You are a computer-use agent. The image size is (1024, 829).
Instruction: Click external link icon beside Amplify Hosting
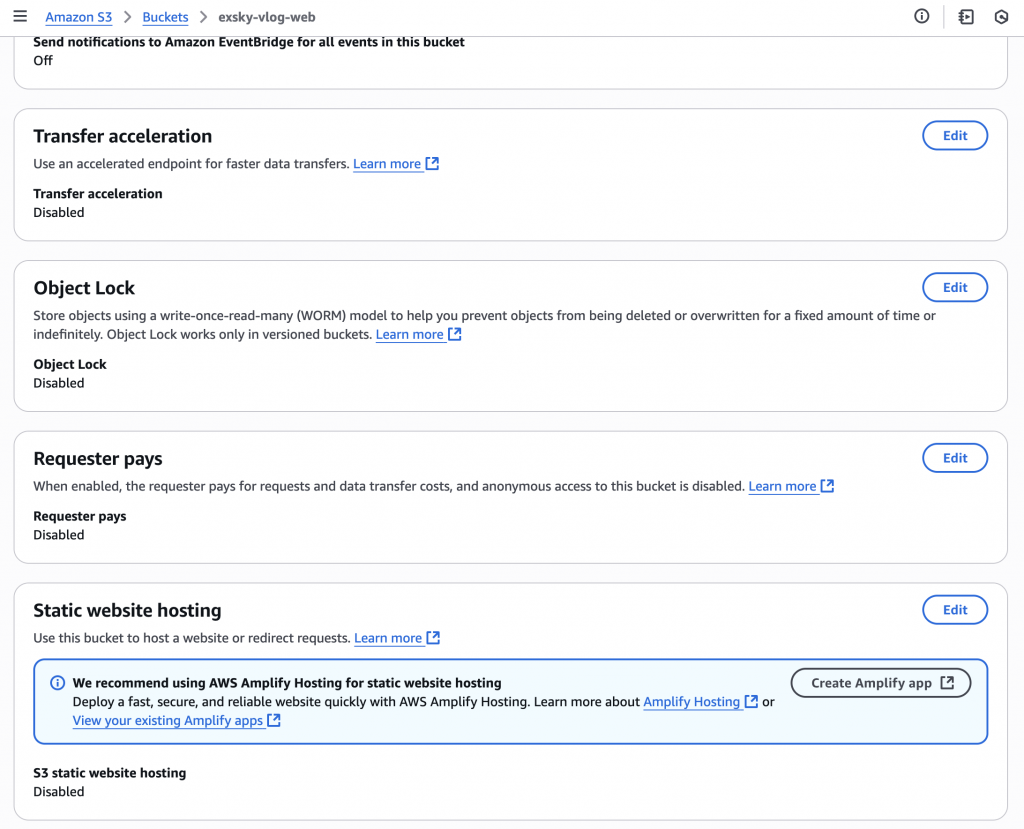[751, 702]
